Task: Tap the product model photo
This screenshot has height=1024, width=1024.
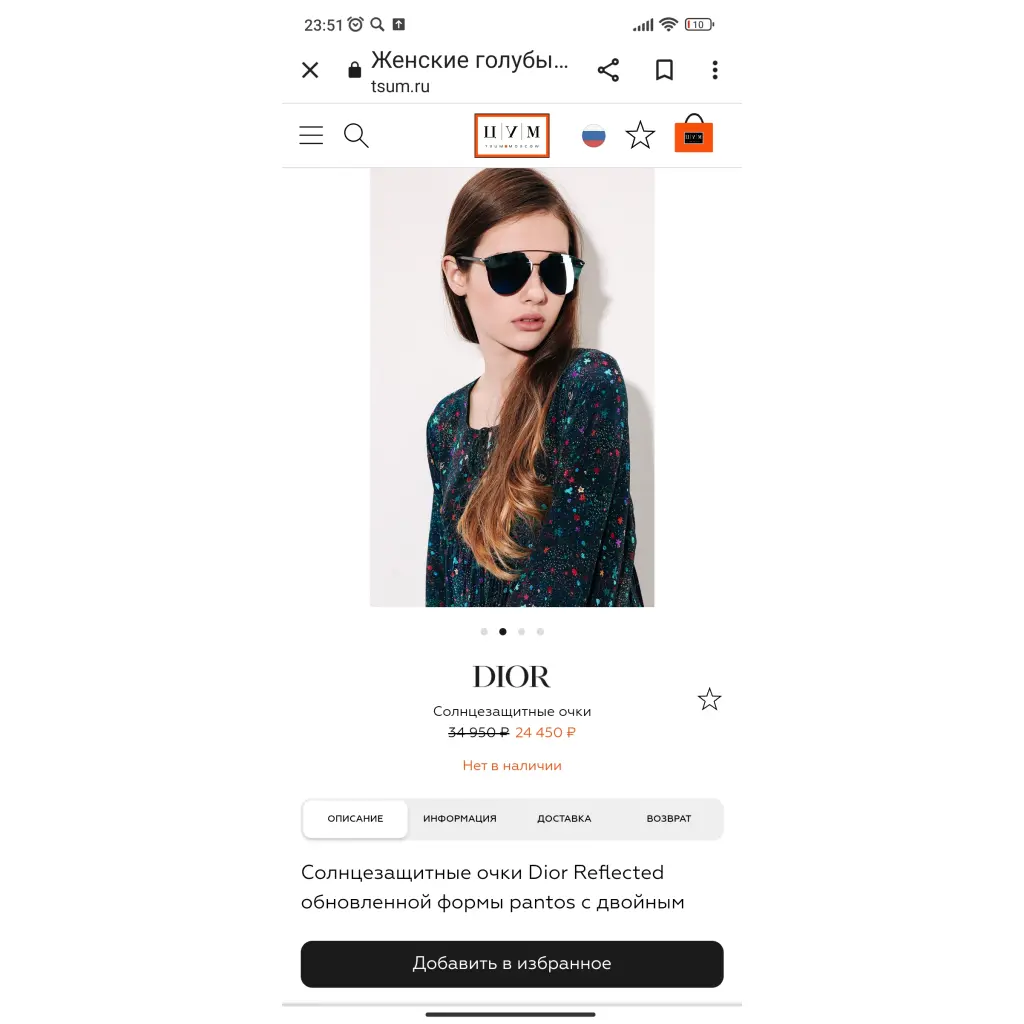Action: click(512, 387)
